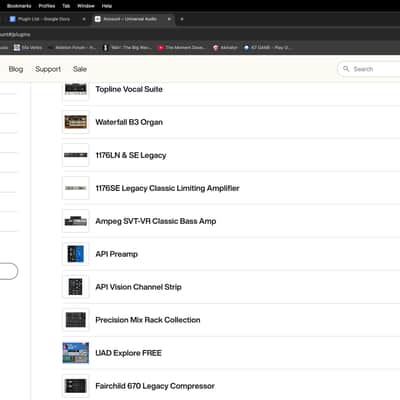Open a new browser tab with plus button
This screenshot has height=400, width=400.
tap(182, 19)
